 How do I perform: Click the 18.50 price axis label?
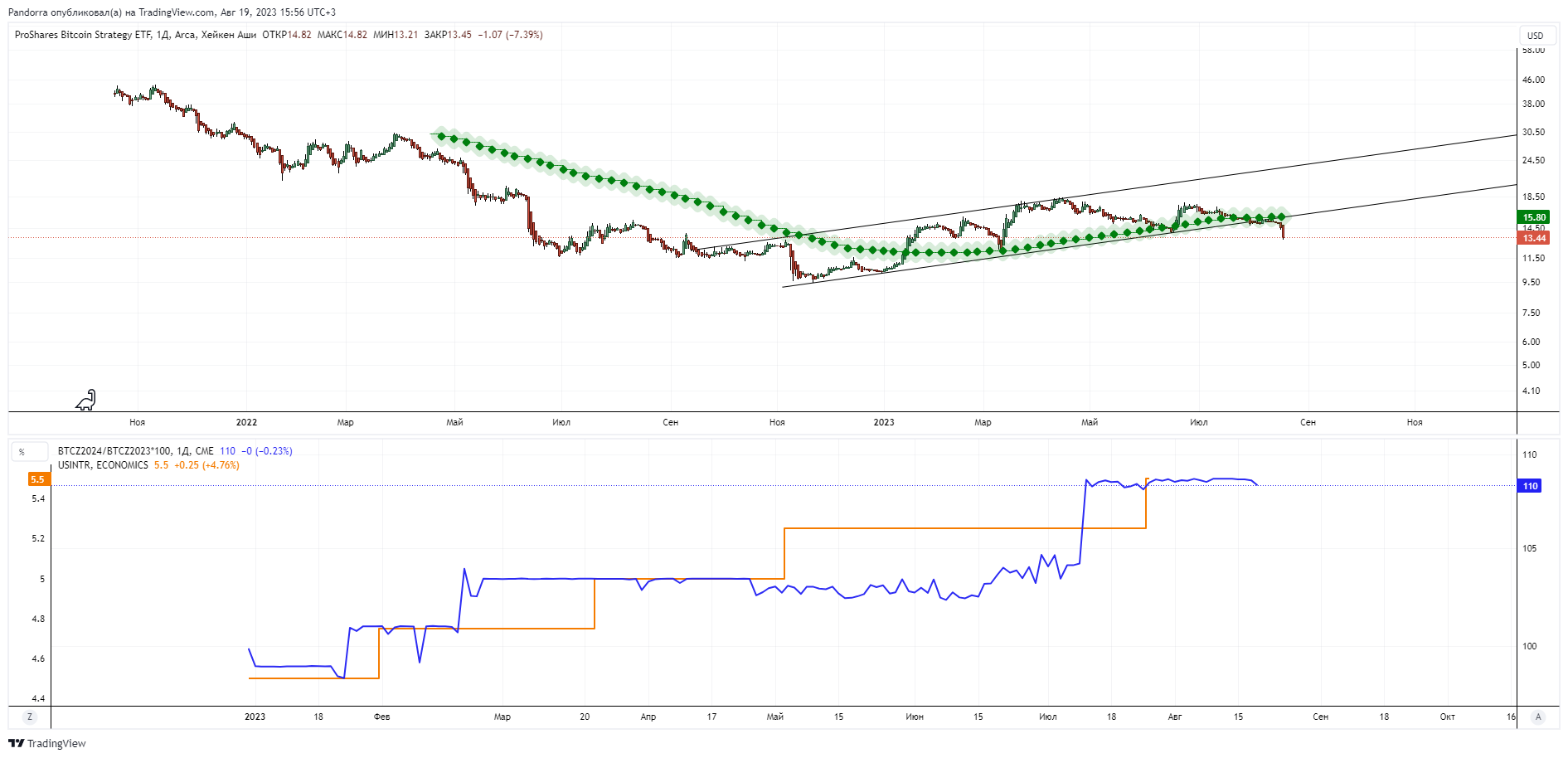click(1533, 197)
